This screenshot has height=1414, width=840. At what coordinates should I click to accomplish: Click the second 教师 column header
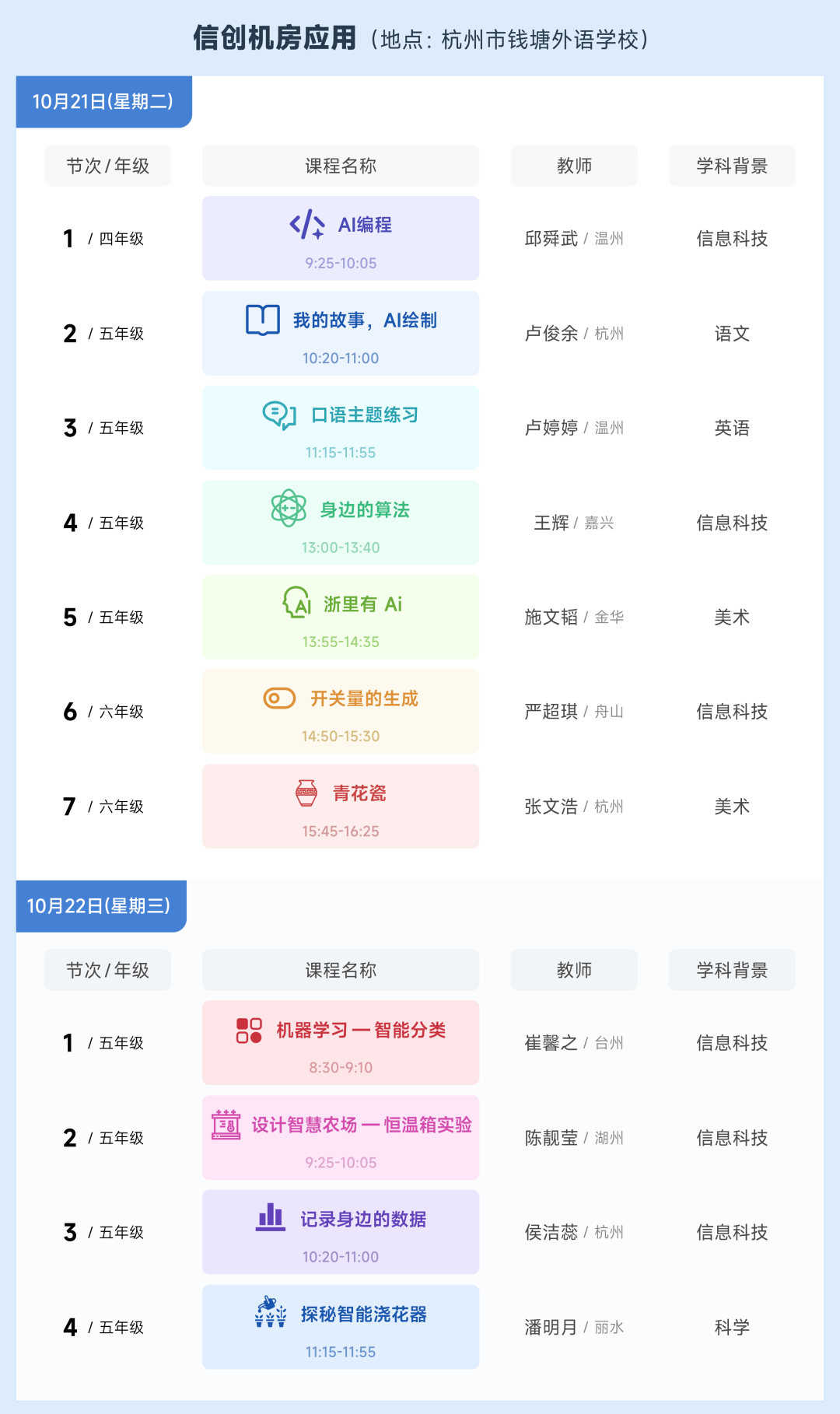(574, 970)
